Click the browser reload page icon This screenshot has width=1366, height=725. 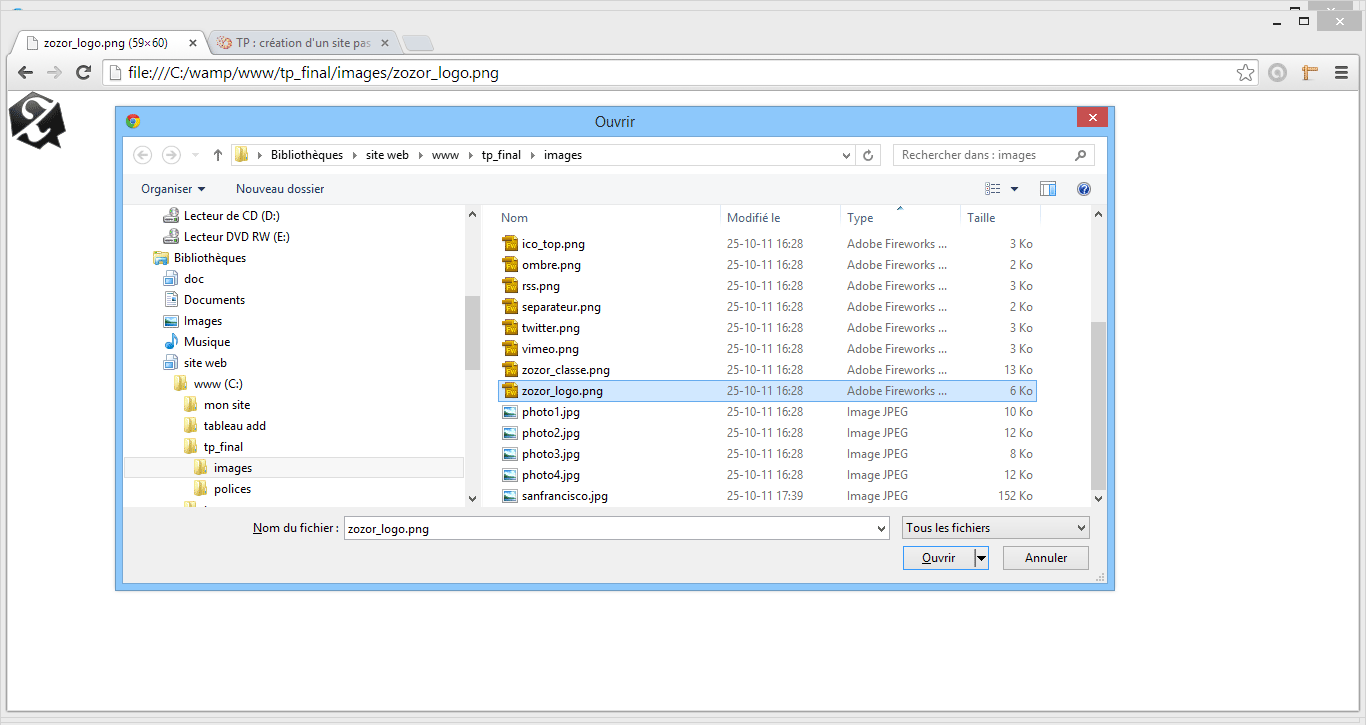tap(84, 72)
